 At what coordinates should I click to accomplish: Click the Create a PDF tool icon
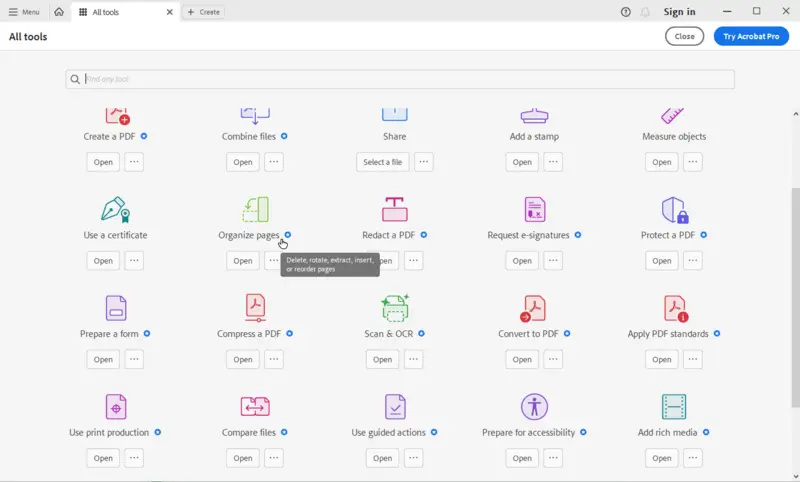[117, 116]
